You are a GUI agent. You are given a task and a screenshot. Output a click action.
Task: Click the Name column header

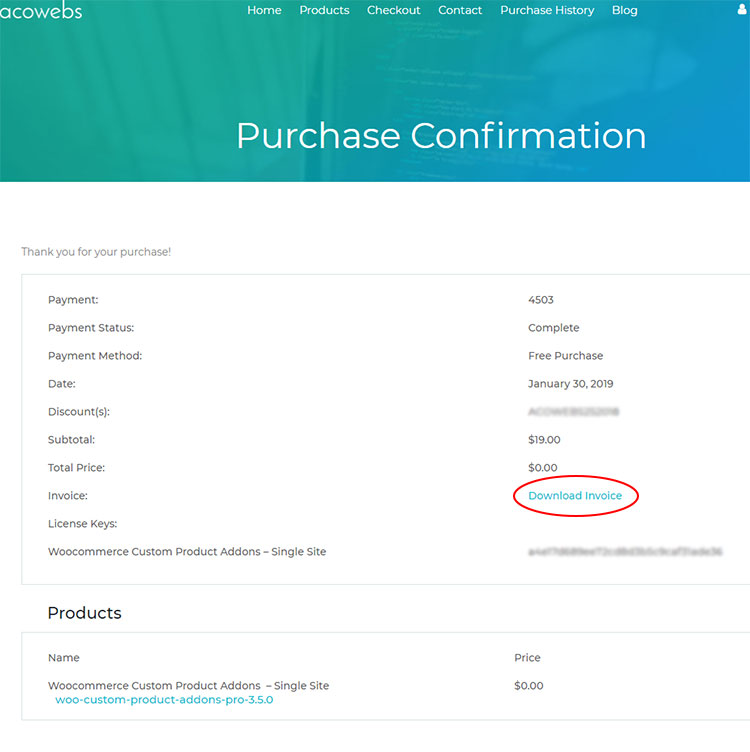click(64, 658)
